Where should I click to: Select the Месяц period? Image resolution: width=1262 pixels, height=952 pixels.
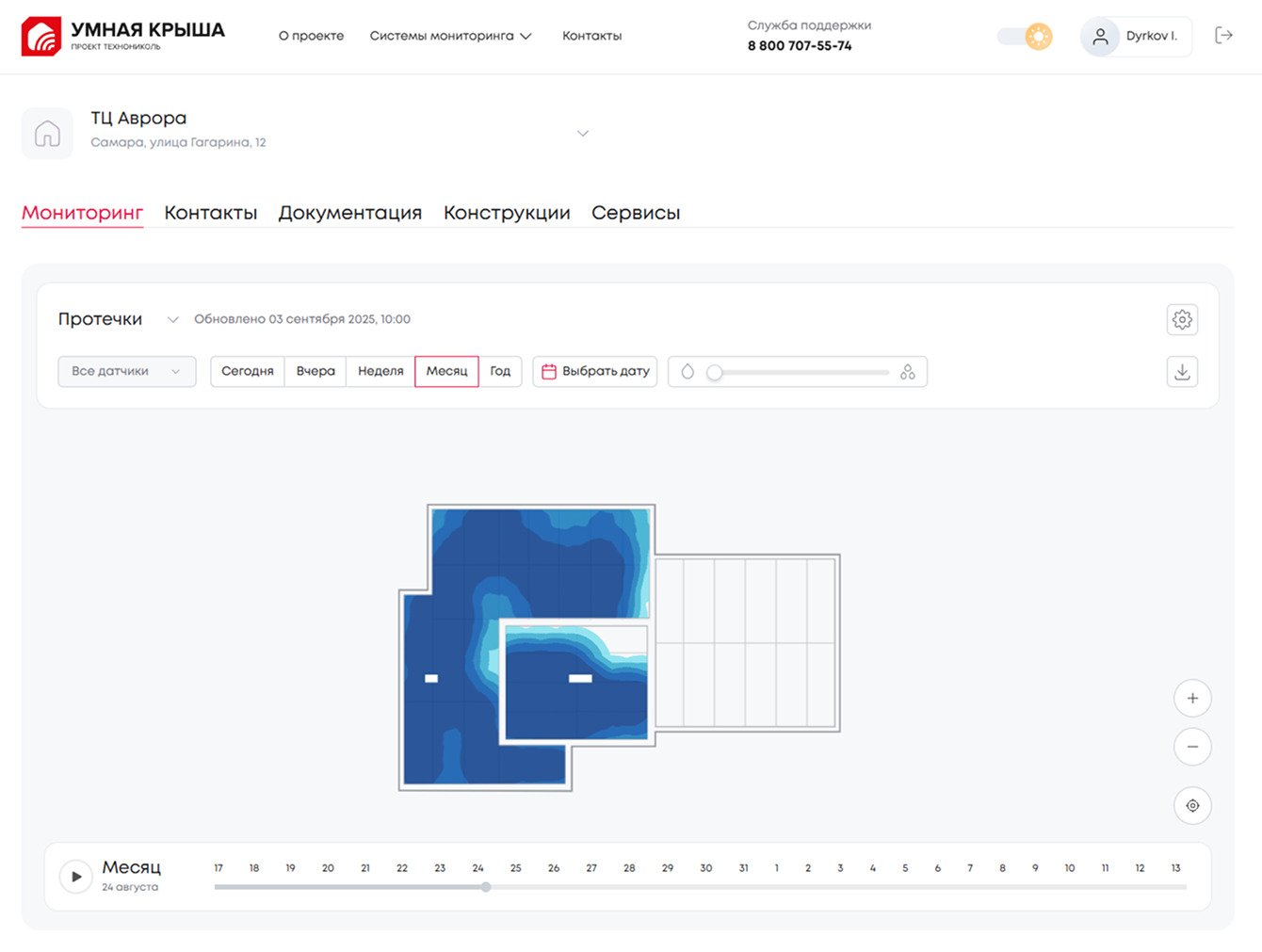point(446,372)
